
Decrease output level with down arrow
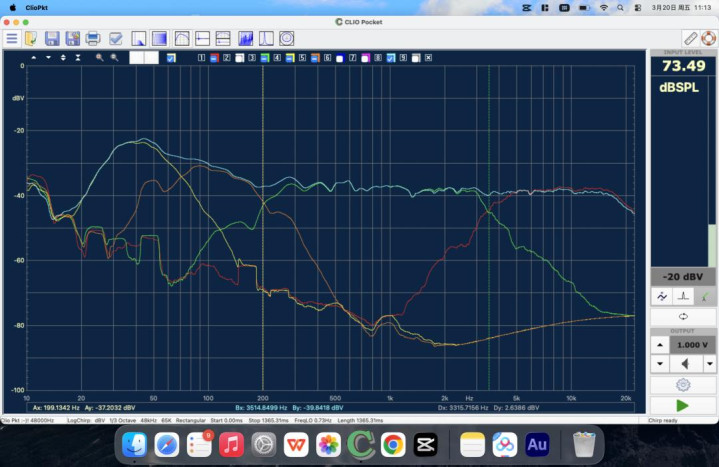point(660,364)
